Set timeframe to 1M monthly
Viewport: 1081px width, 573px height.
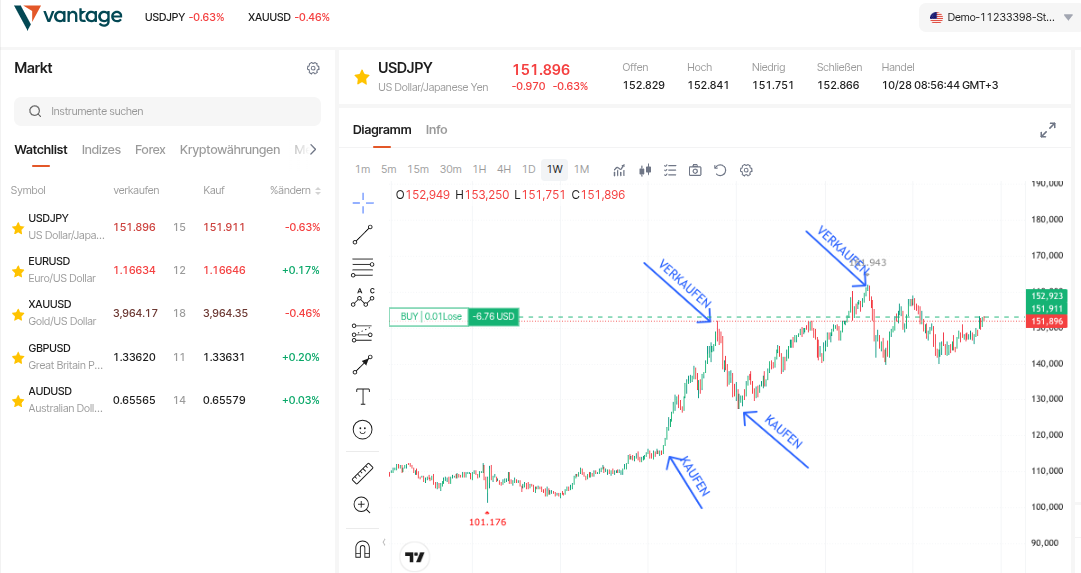click(582, 169)
